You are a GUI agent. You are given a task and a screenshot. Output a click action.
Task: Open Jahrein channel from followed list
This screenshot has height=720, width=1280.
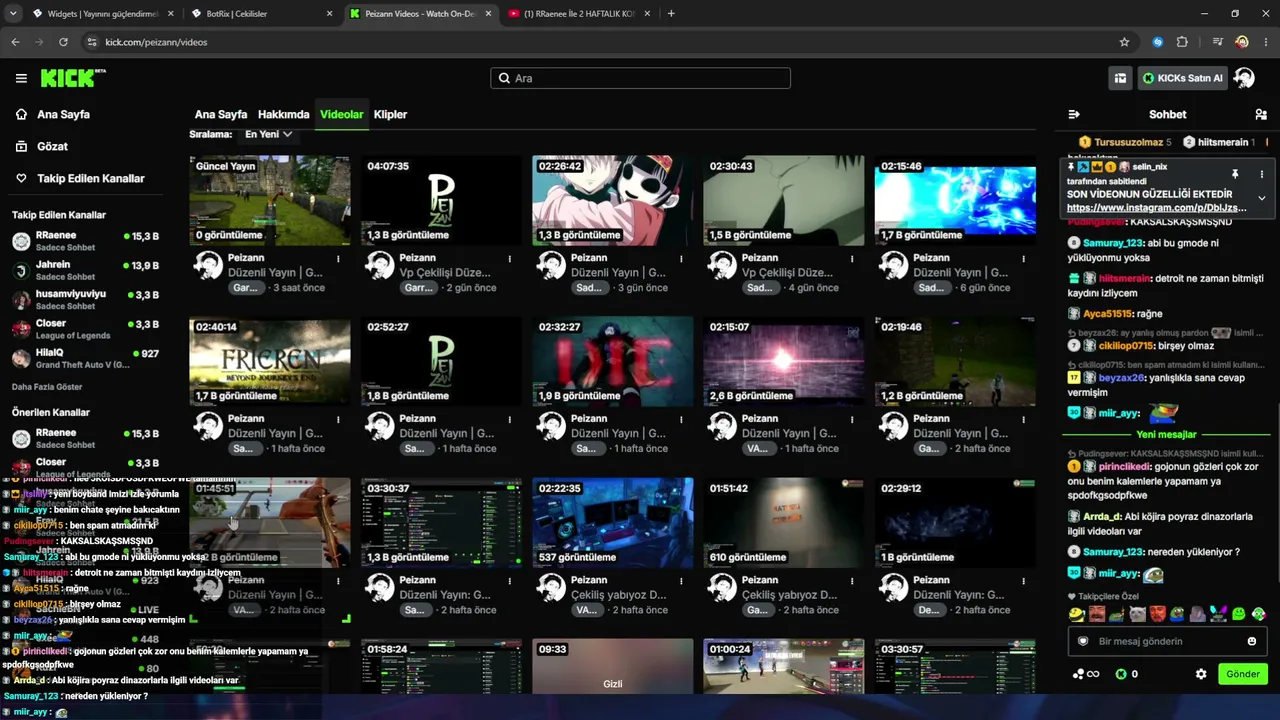pyautogui.click(x=85, y=270)
